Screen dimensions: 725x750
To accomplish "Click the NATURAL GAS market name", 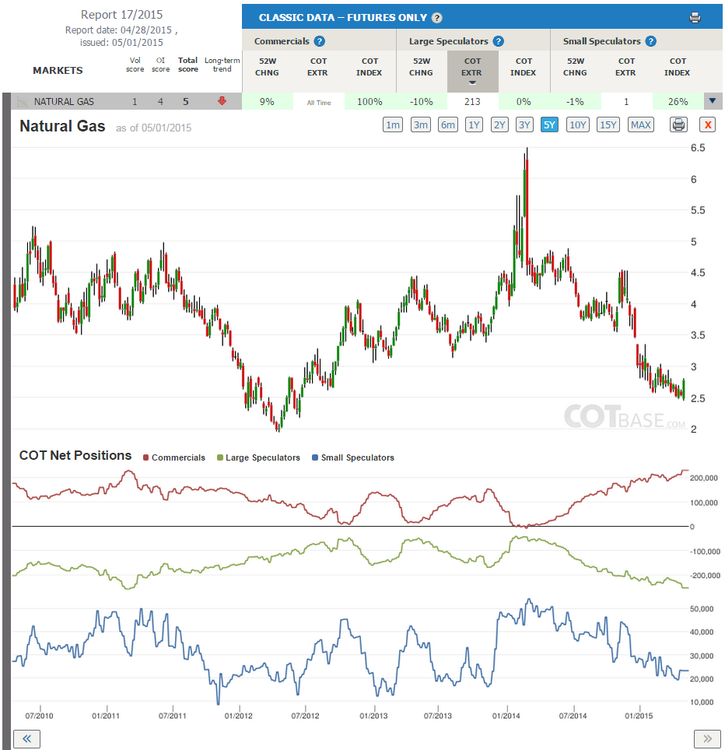I will click(64, 101).
